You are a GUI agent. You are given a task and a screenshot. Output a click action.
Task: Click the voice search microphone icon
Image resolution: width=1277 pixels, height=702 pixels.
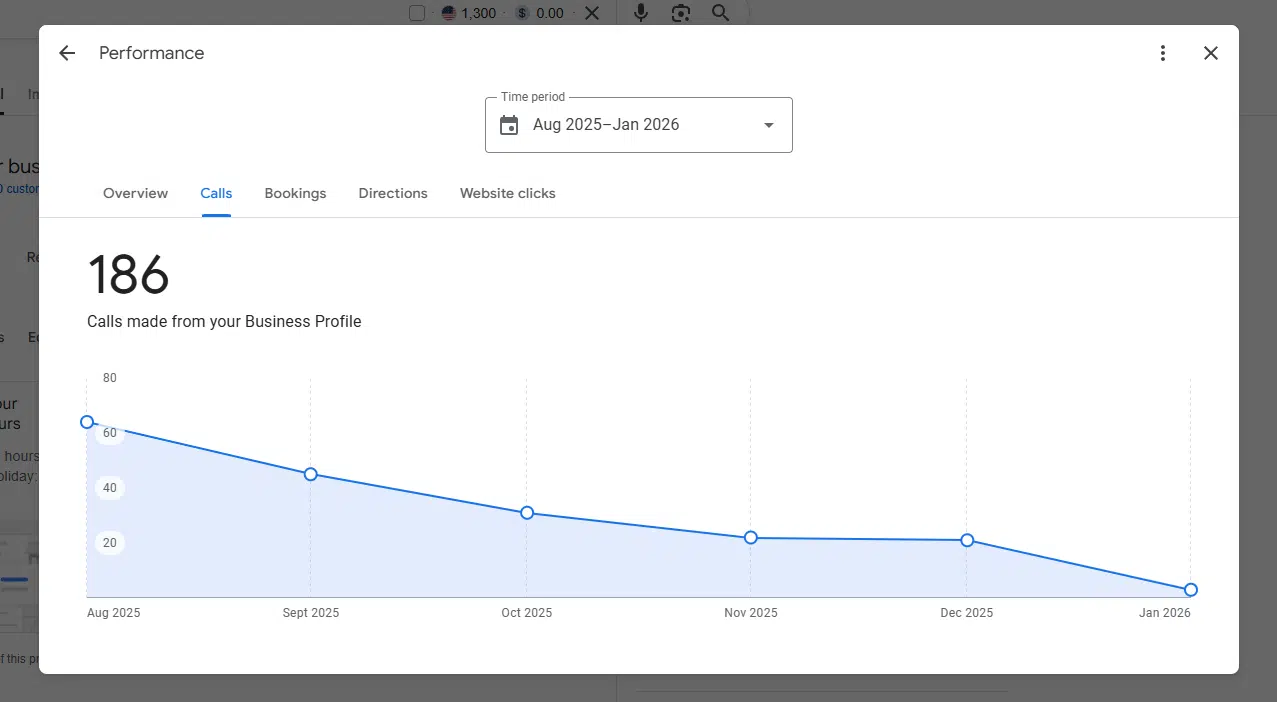click(641, 13)
